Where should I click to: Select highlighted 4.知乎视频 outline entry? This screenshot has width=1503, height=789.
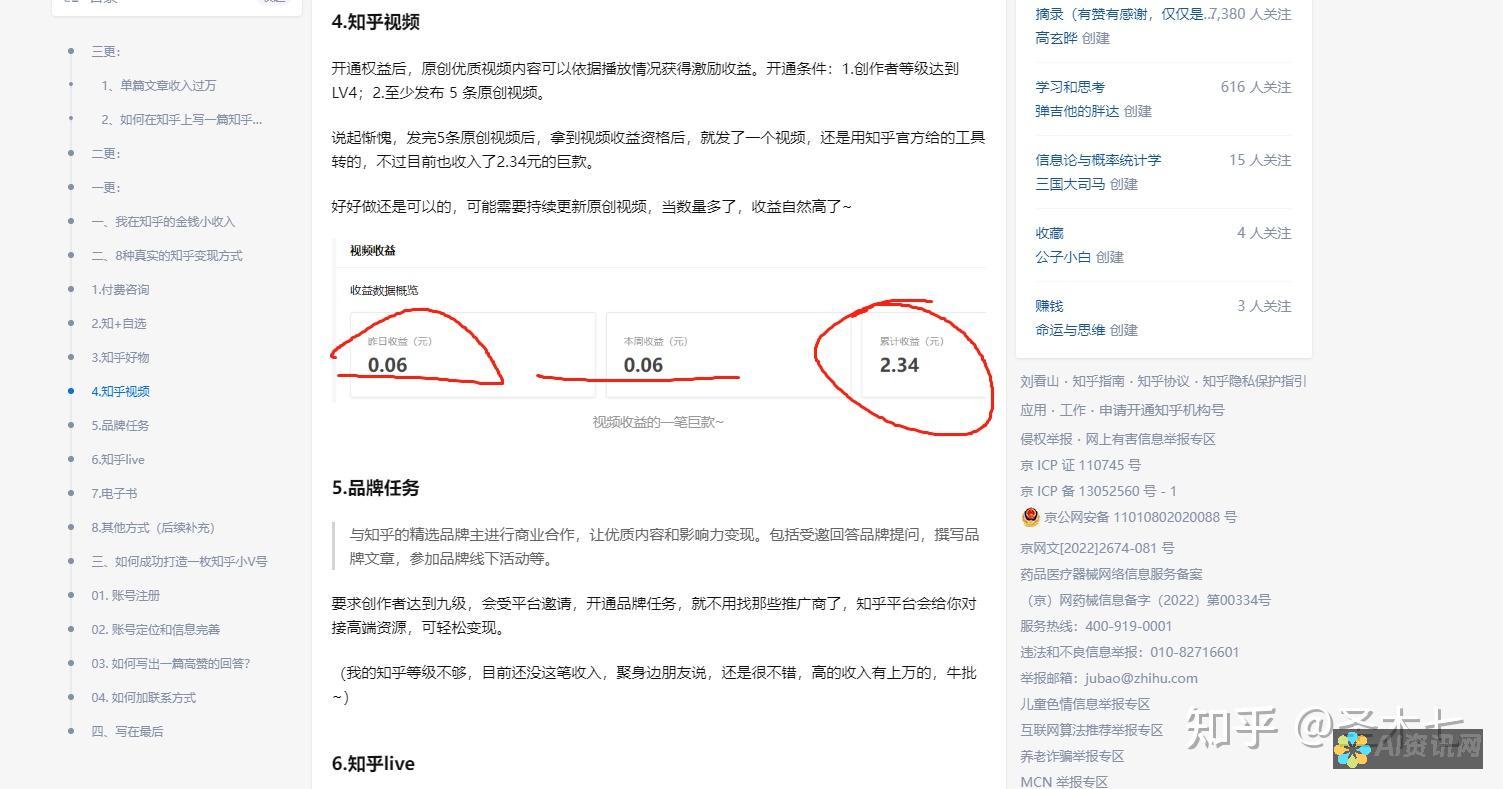[x=120, y=391]
